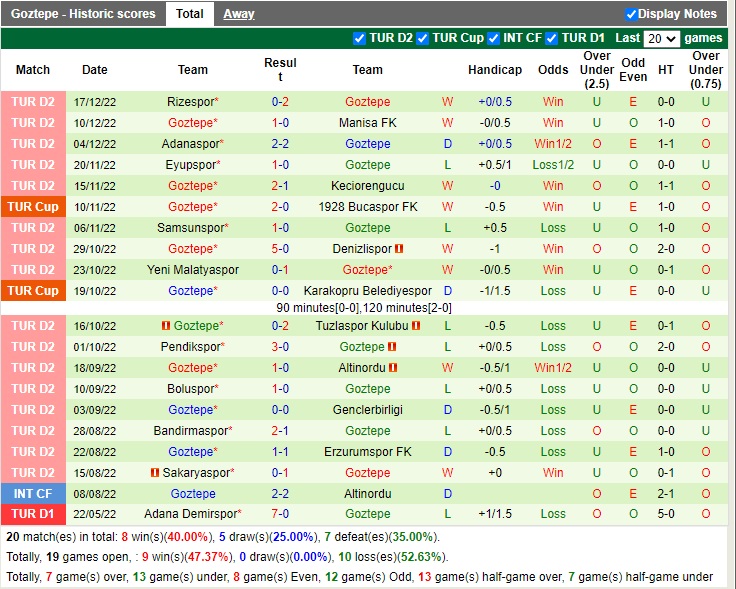
Task: Open the 7-0 Adana Demirspor match result
Action: (281, 514)
